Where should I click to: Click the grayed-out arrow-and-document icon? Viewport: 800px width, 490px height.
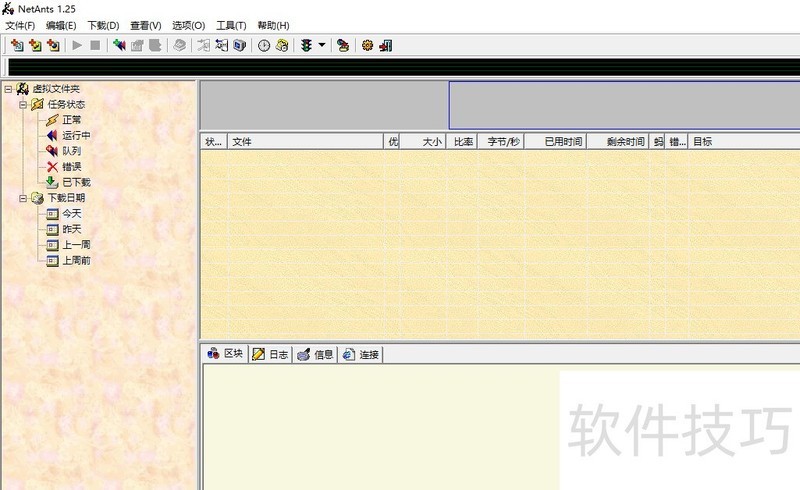coord(204,45)
